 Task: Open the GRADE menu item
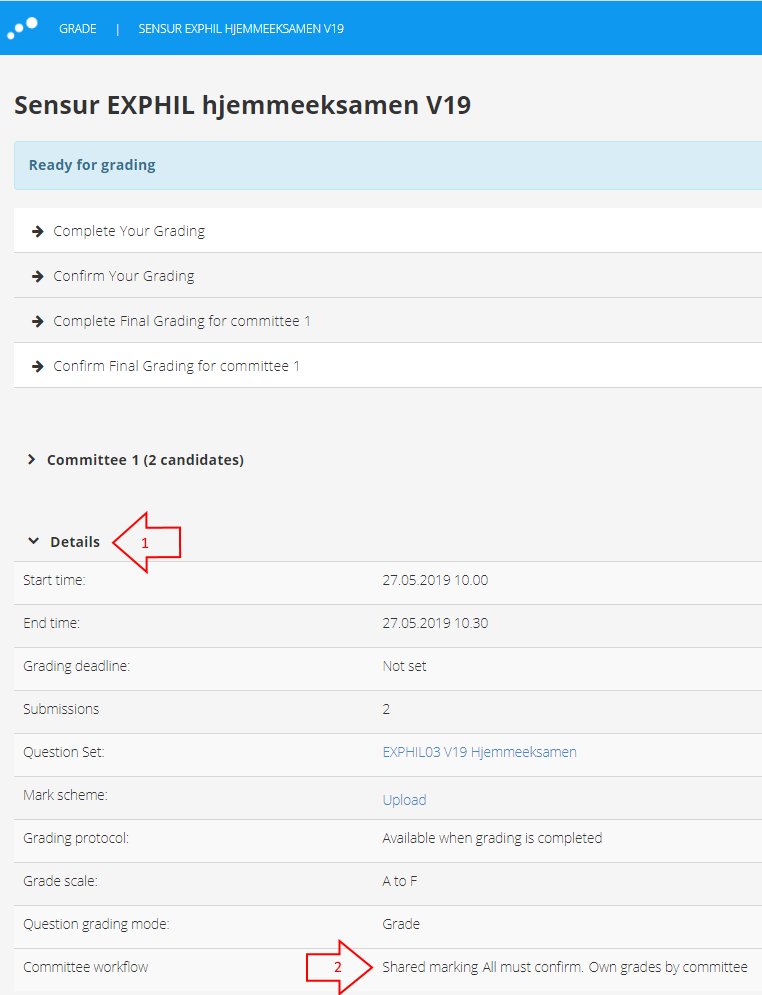point(77,29)
